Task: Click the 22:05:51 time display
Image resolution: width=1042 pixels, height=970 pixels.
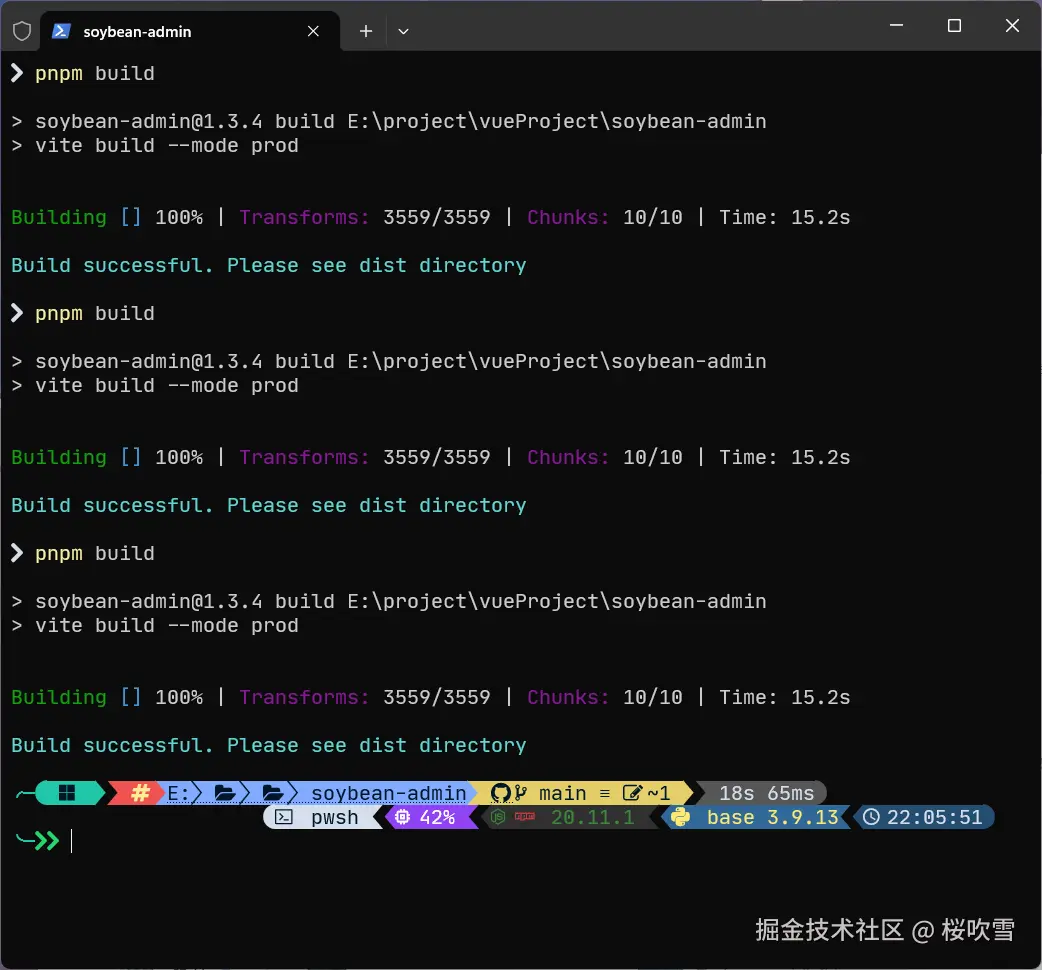Action: (x=934, y=817)
